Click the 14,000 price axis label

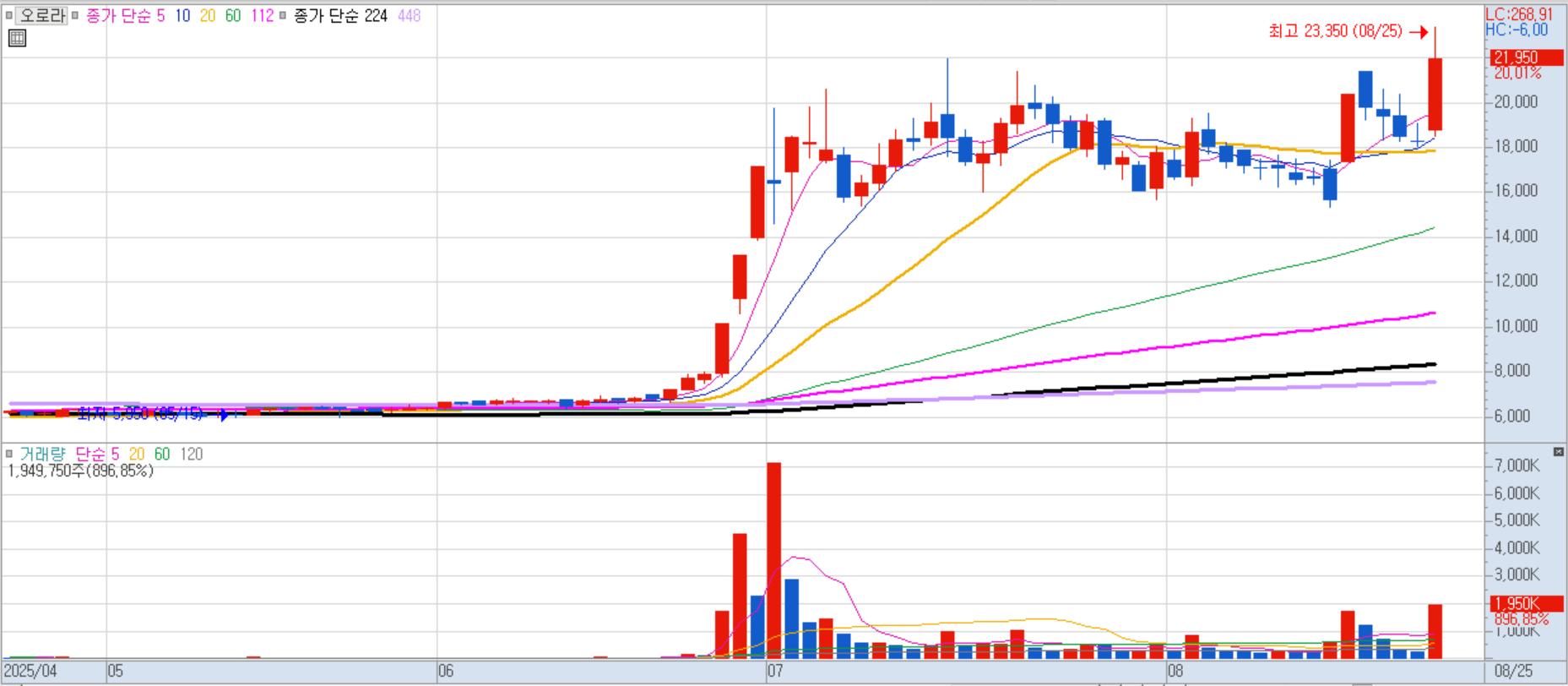[1516, 236]
